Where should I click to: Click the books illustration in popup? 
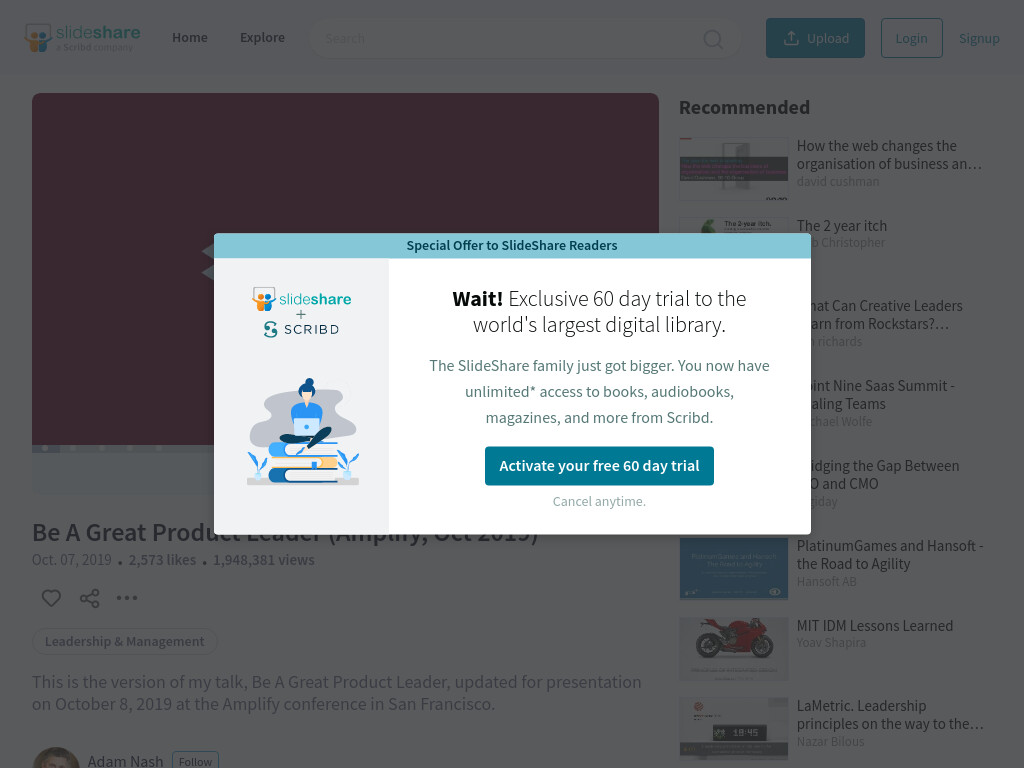(303, 431)
